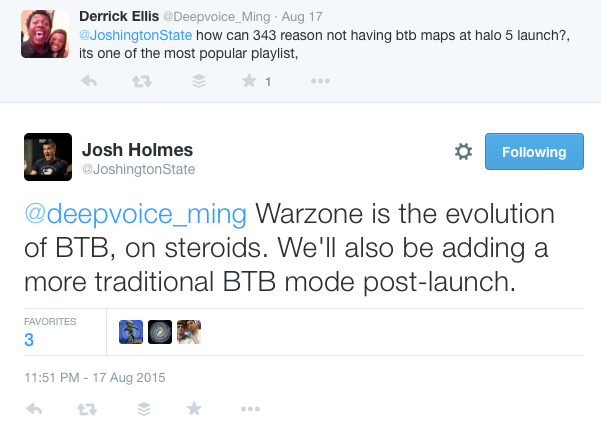This screenshot has width=601, height=448.
Task: Open the @Deepvoice_Ming handle
Action: pyautogui.click(x=217, y=17)
